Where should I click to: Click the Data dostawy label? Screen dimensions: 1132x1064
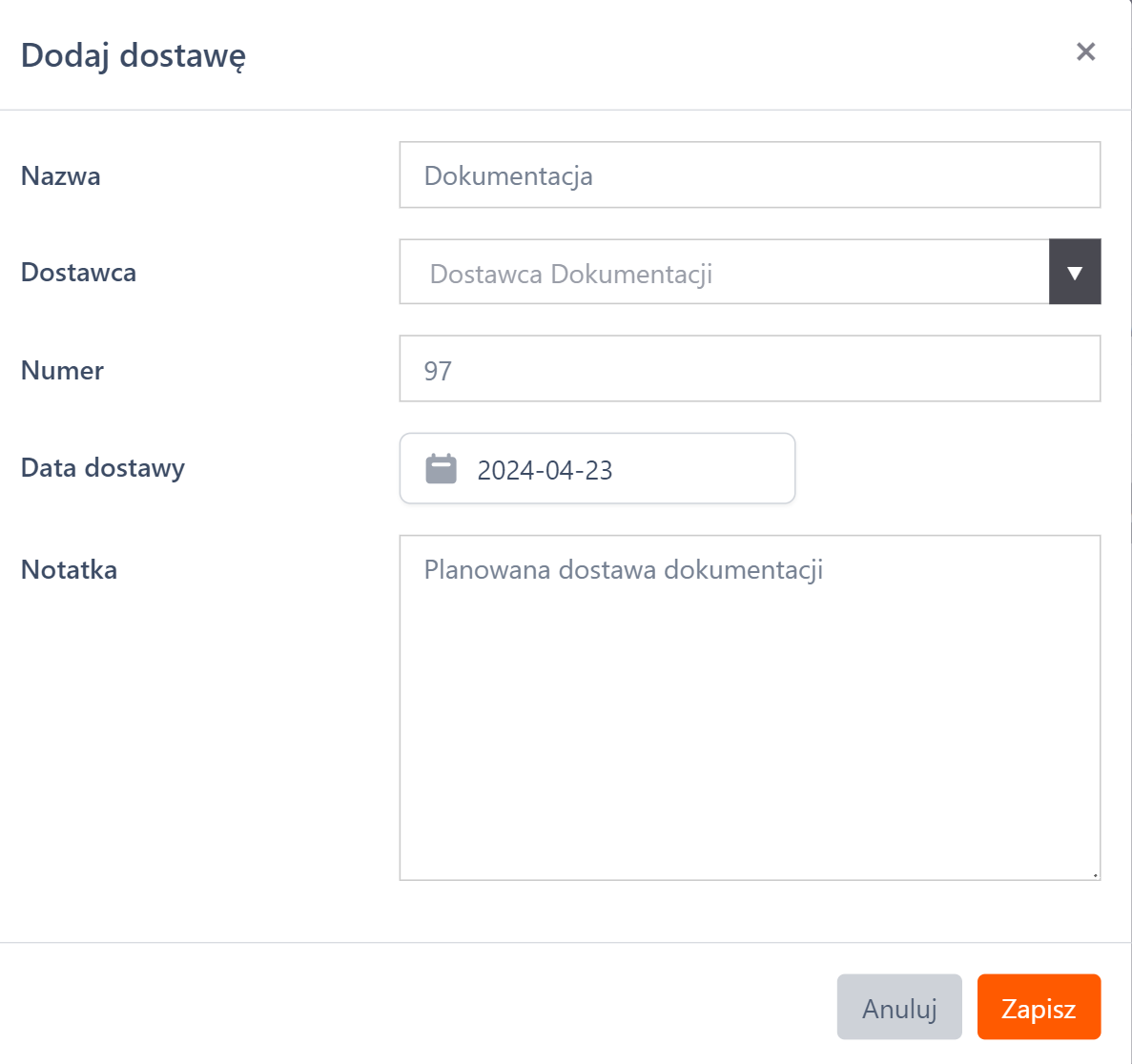(103, 468)
